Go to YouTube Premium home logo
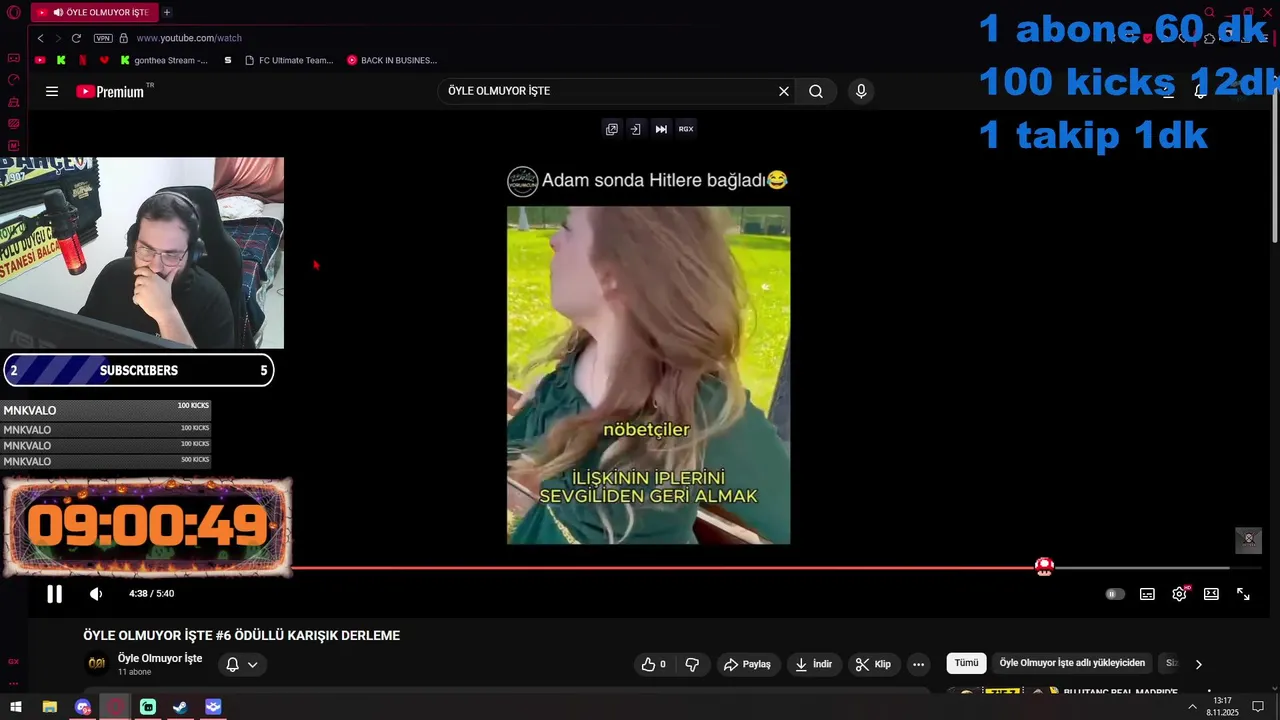The image size is (1280, 720). [110, 91]
